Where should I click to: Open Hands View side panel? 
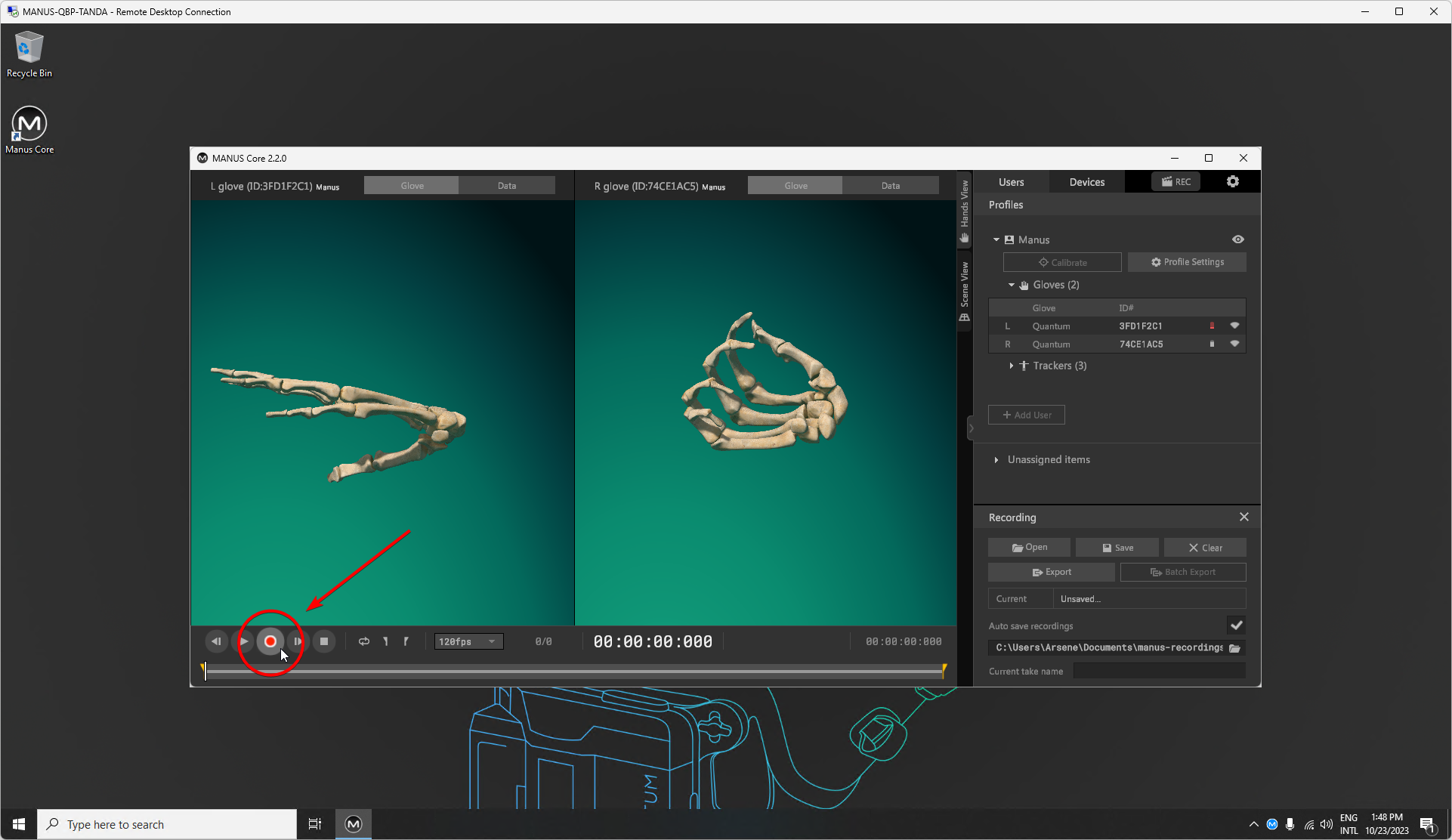965,211
